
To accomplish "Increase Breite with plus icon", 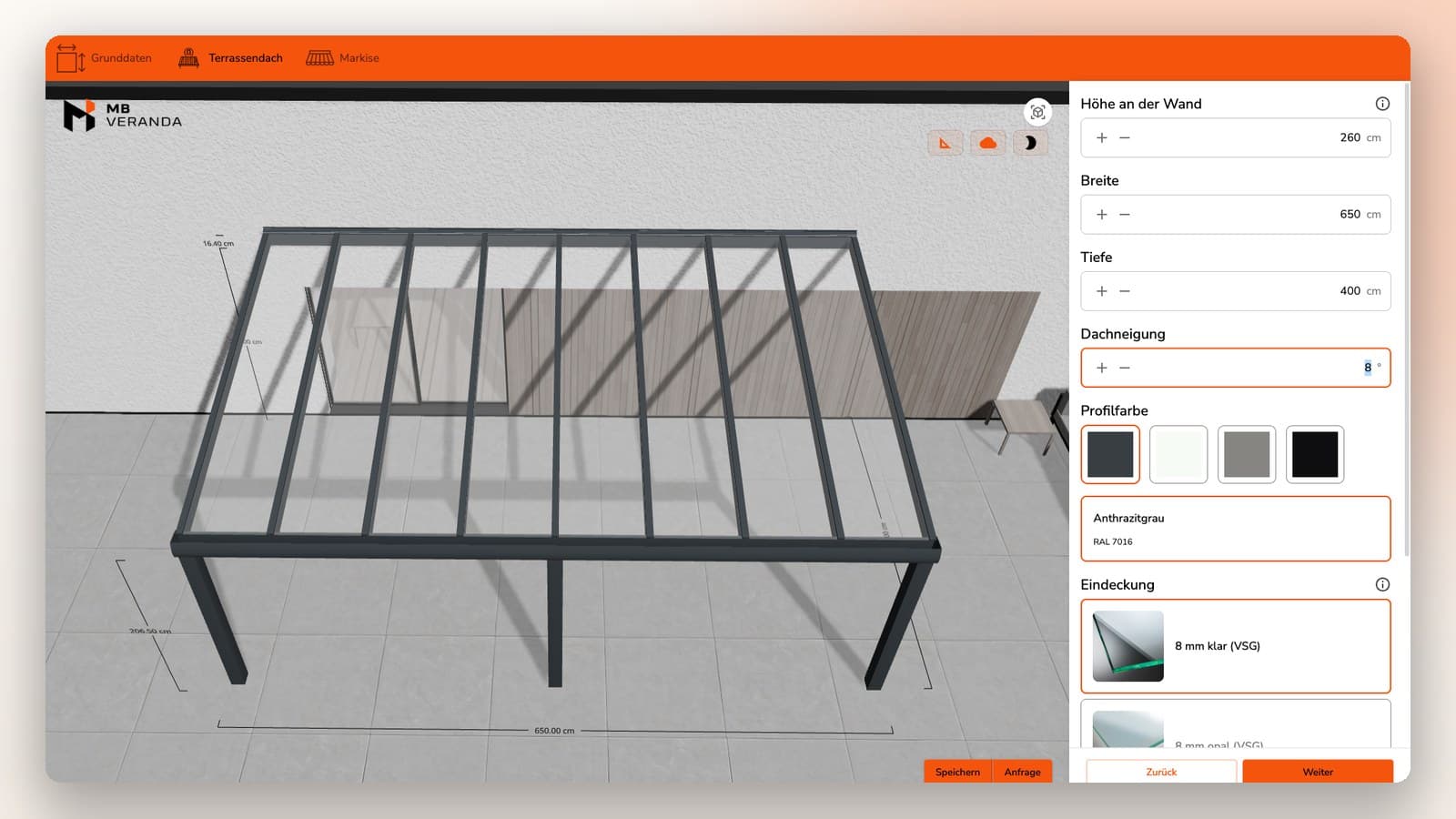I will coord(1102,214).
